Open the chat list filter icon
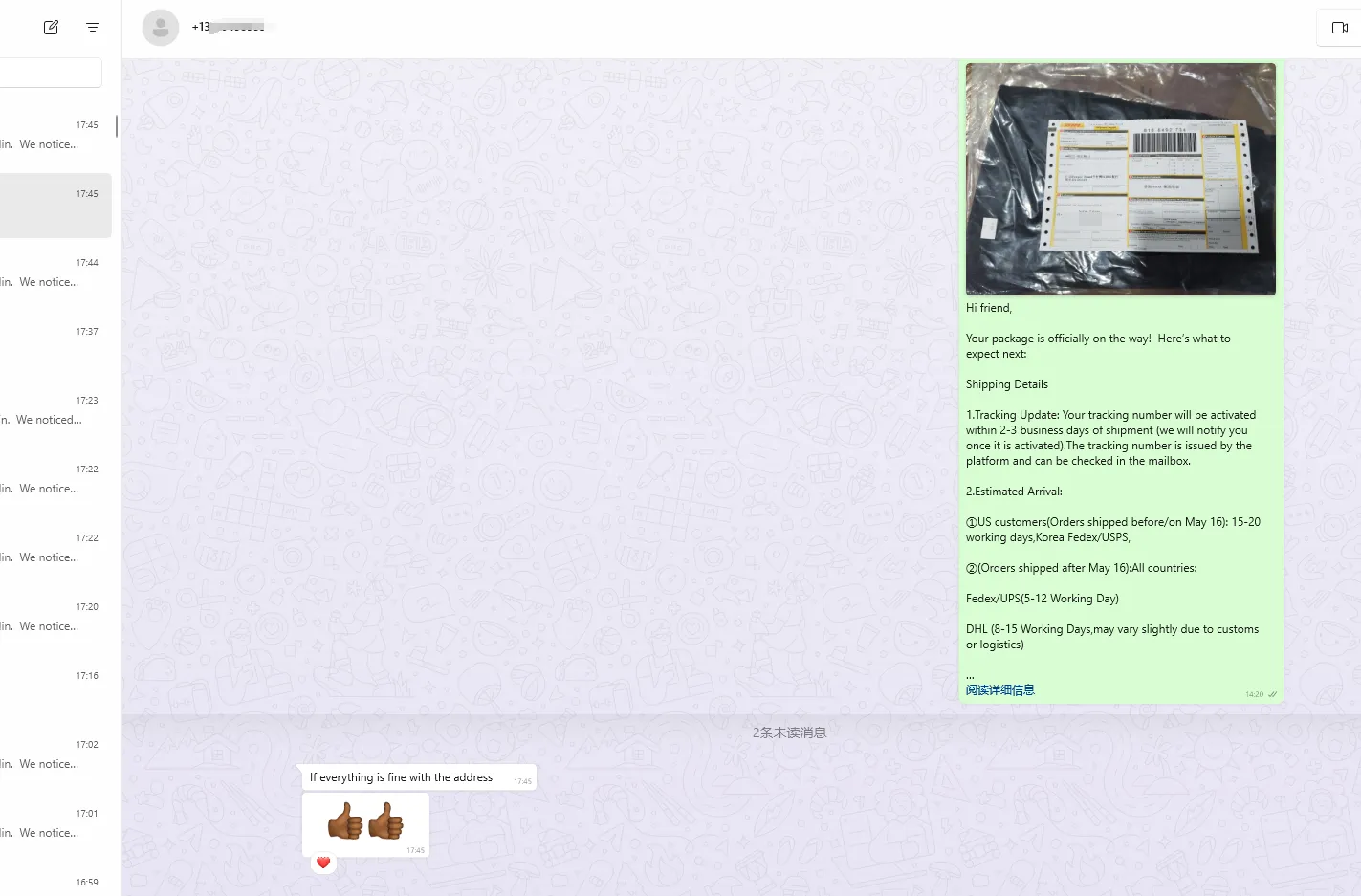The width and height of the screenshot is (1361, 896). [93, 28]
